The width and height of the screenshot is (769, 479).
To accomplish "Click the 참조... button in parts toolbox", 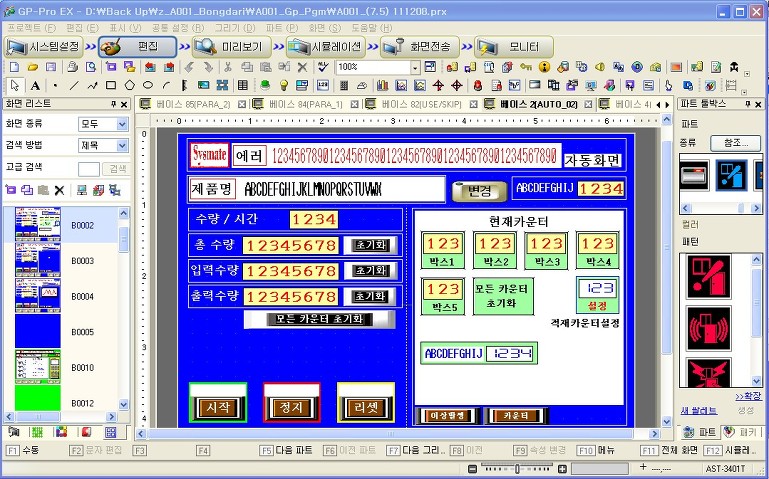I will [735, 143].
